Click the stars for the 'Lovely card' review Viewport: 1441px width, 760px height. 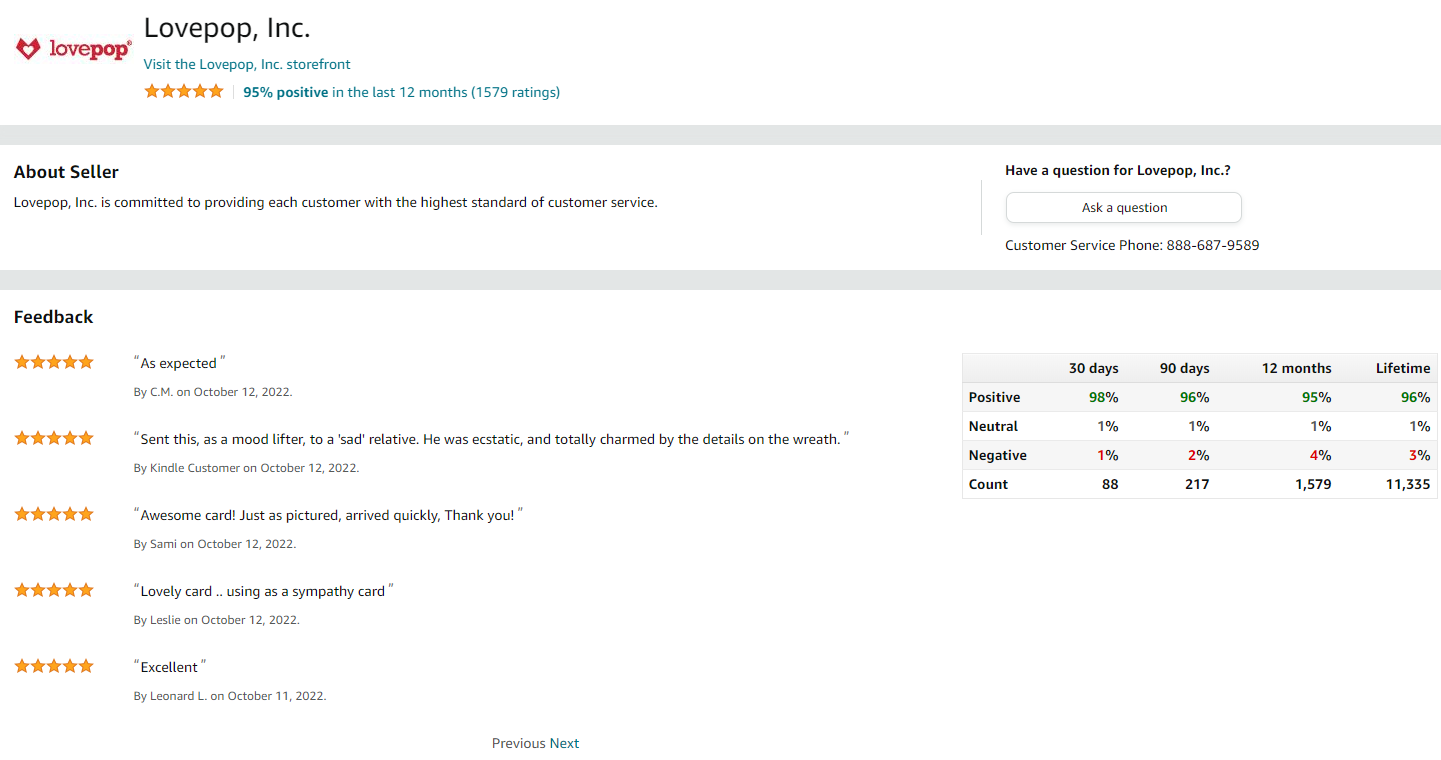coord(54,590)
